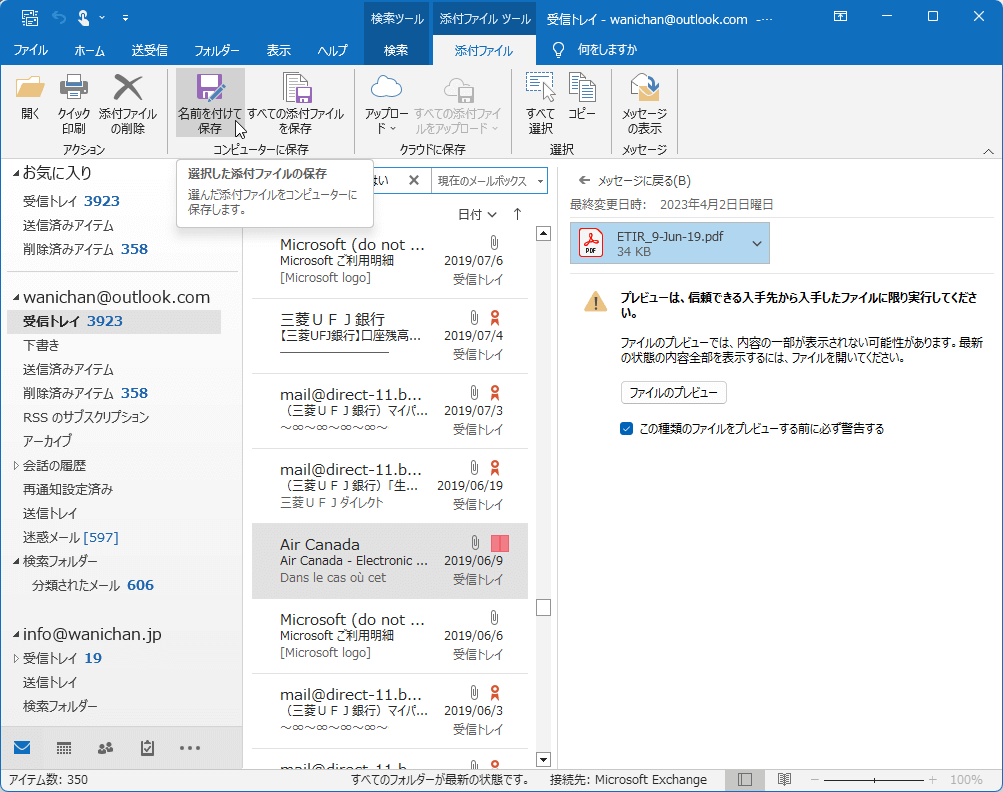Open the 表示 ribbon tab

coord(278,51)
